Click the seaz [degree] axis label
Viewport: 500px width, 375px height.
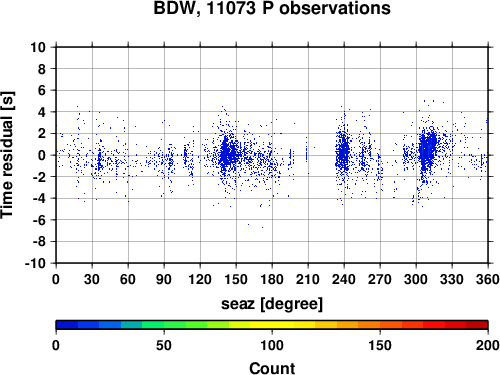[x=272, y=304]
